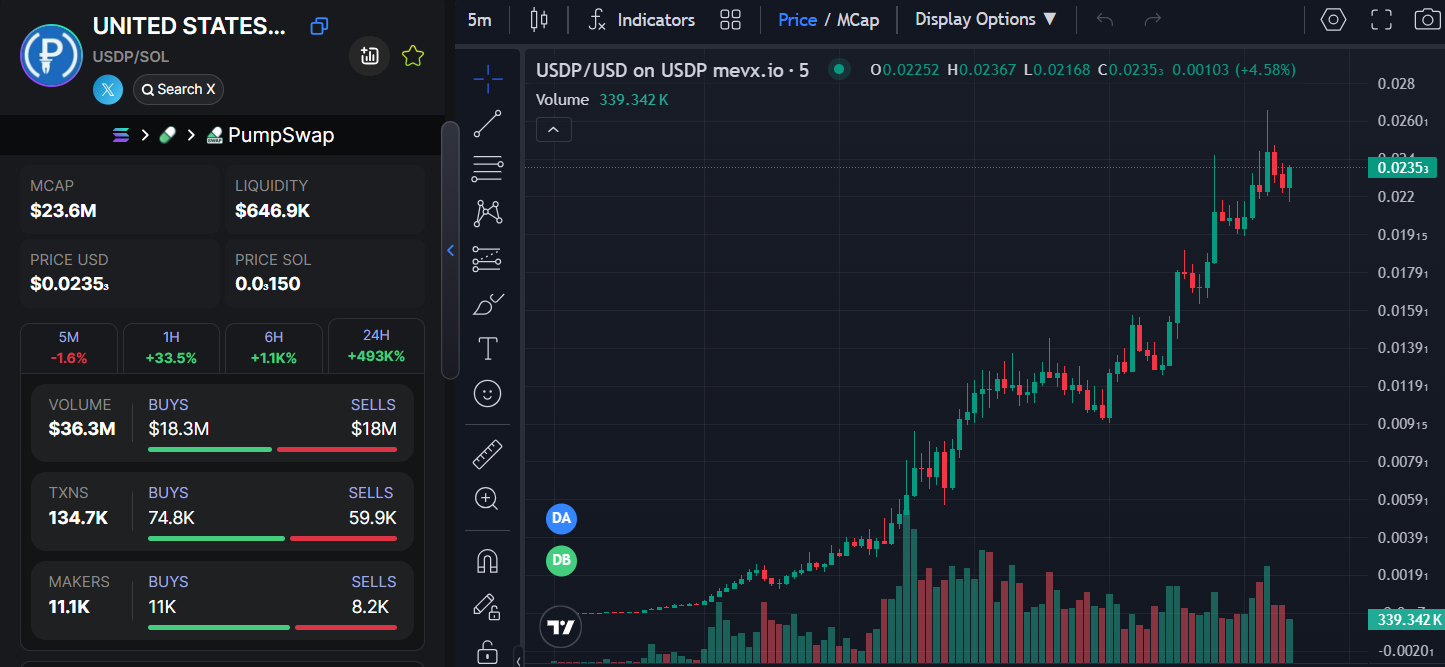Viewport: 1445px width, 667px height.
Task: Click the TXNS buys green bar
Action: pyautogui.click(x=216, y=539)
